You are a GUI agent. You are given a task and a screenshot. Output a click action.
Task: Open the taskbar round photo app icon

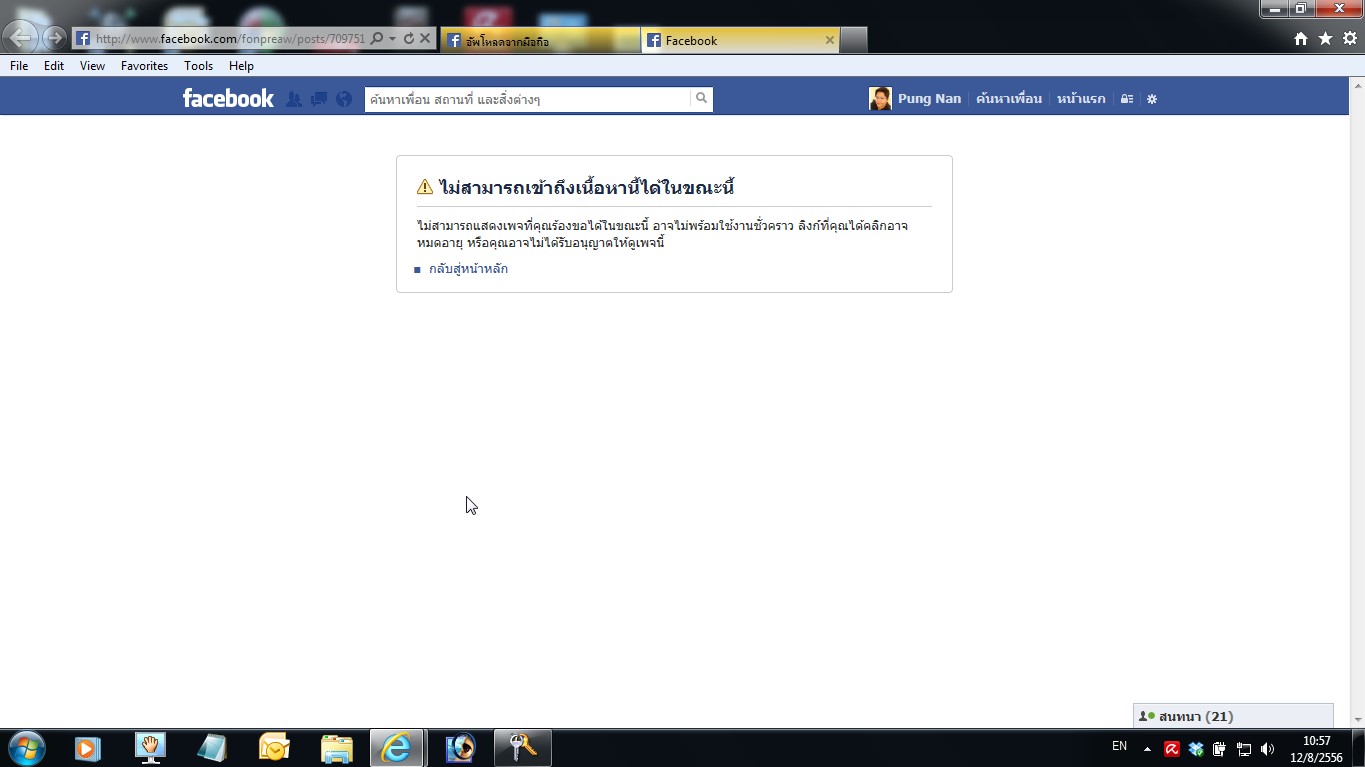pos(460,748)
